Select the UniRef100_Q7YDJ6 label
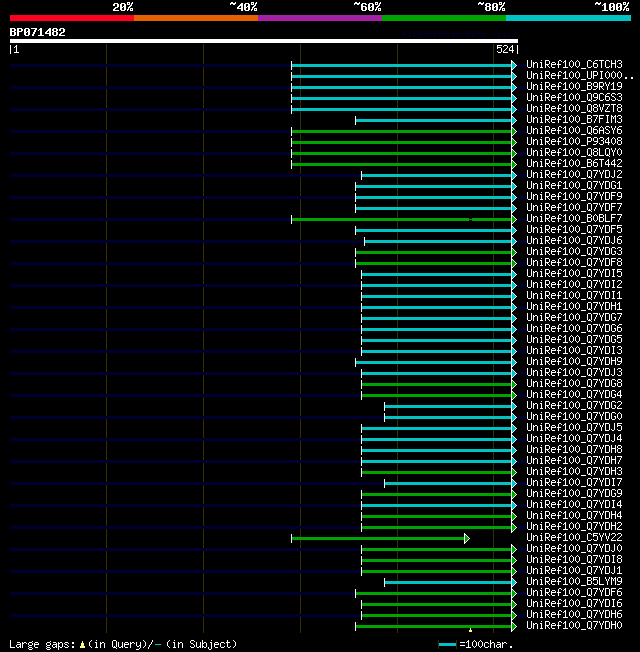Screen dimensions: 640x652 coord(574,240)
